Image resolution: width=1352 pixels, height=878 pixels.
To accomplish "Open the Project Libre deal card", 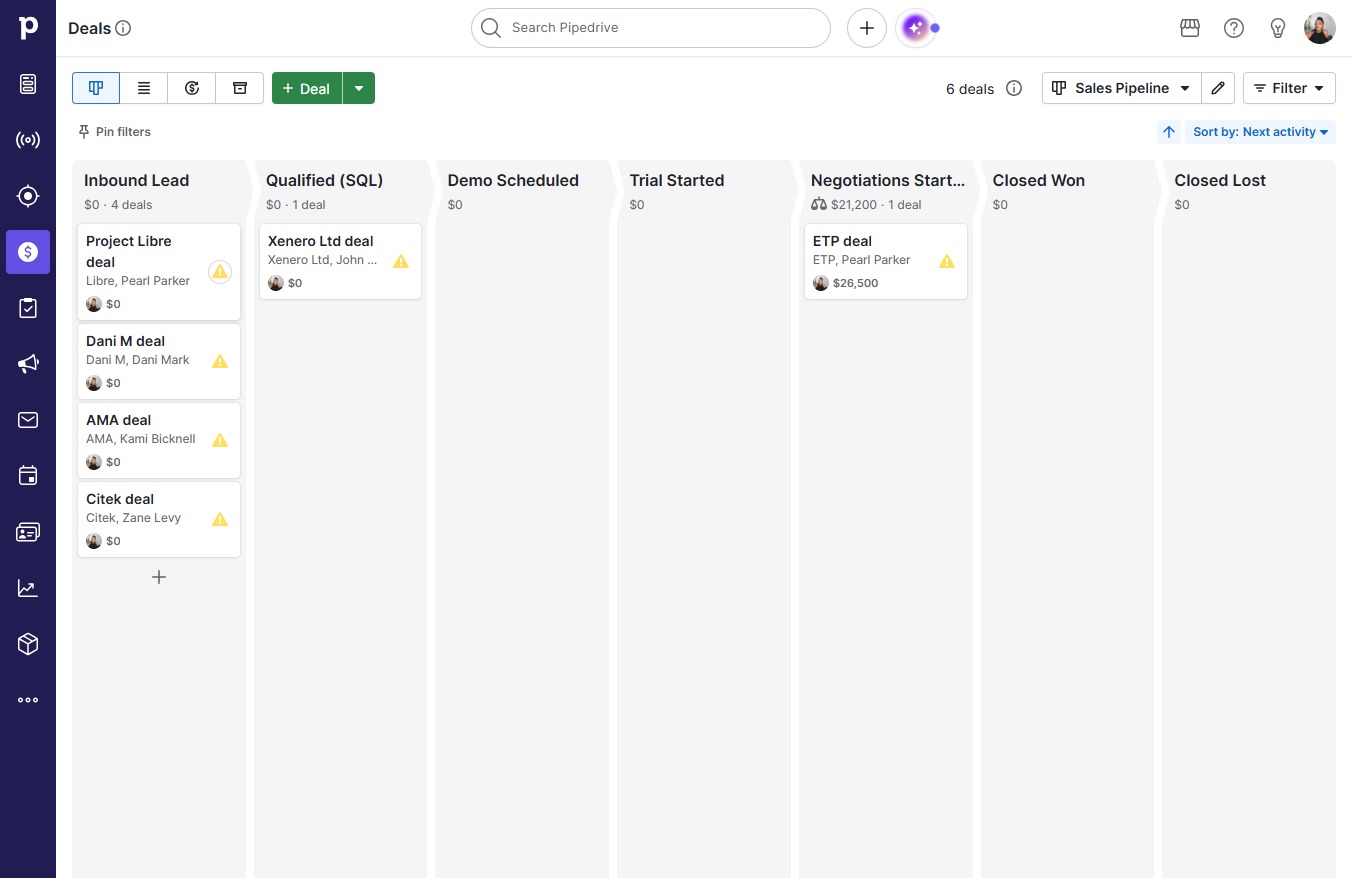I will (159, 271).
